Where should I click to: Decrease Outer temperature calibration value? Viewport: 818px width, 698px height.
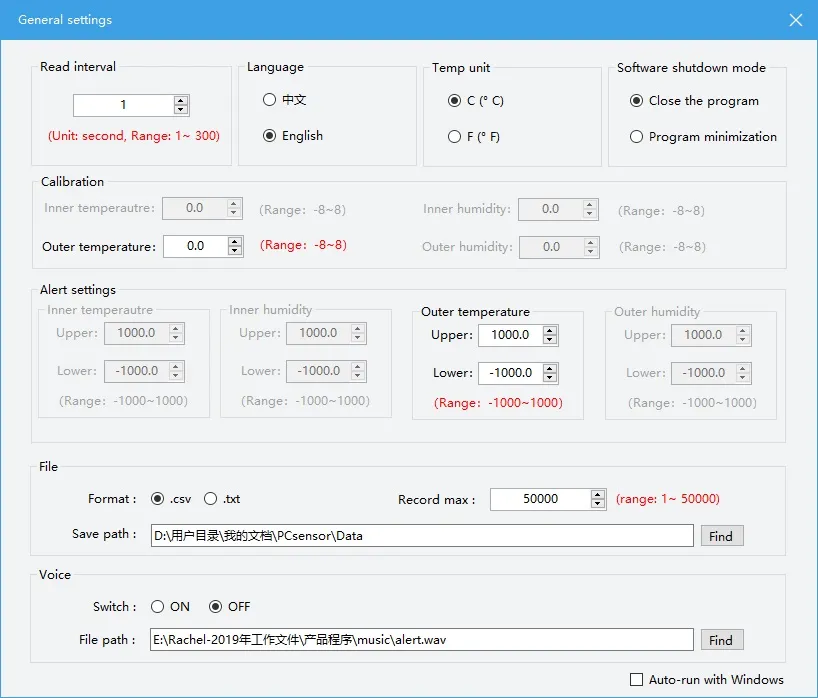point(235,251)
